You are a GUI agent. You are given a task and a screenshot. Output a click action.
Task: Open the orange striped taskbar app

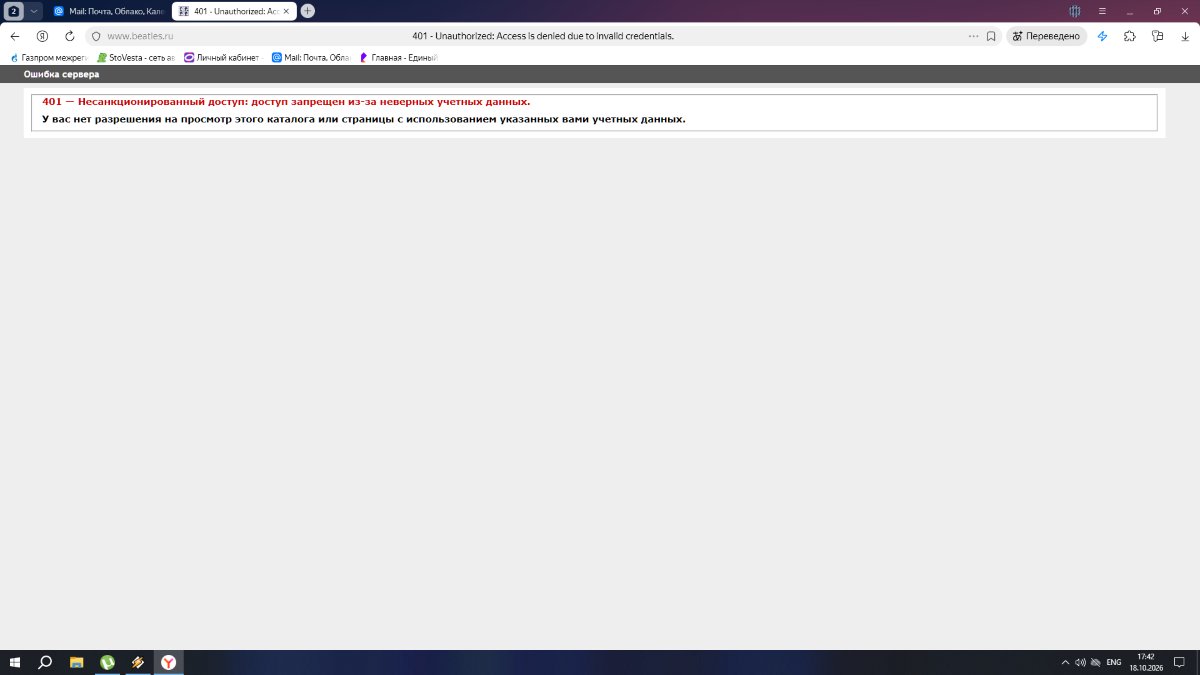tap(138, 662)
